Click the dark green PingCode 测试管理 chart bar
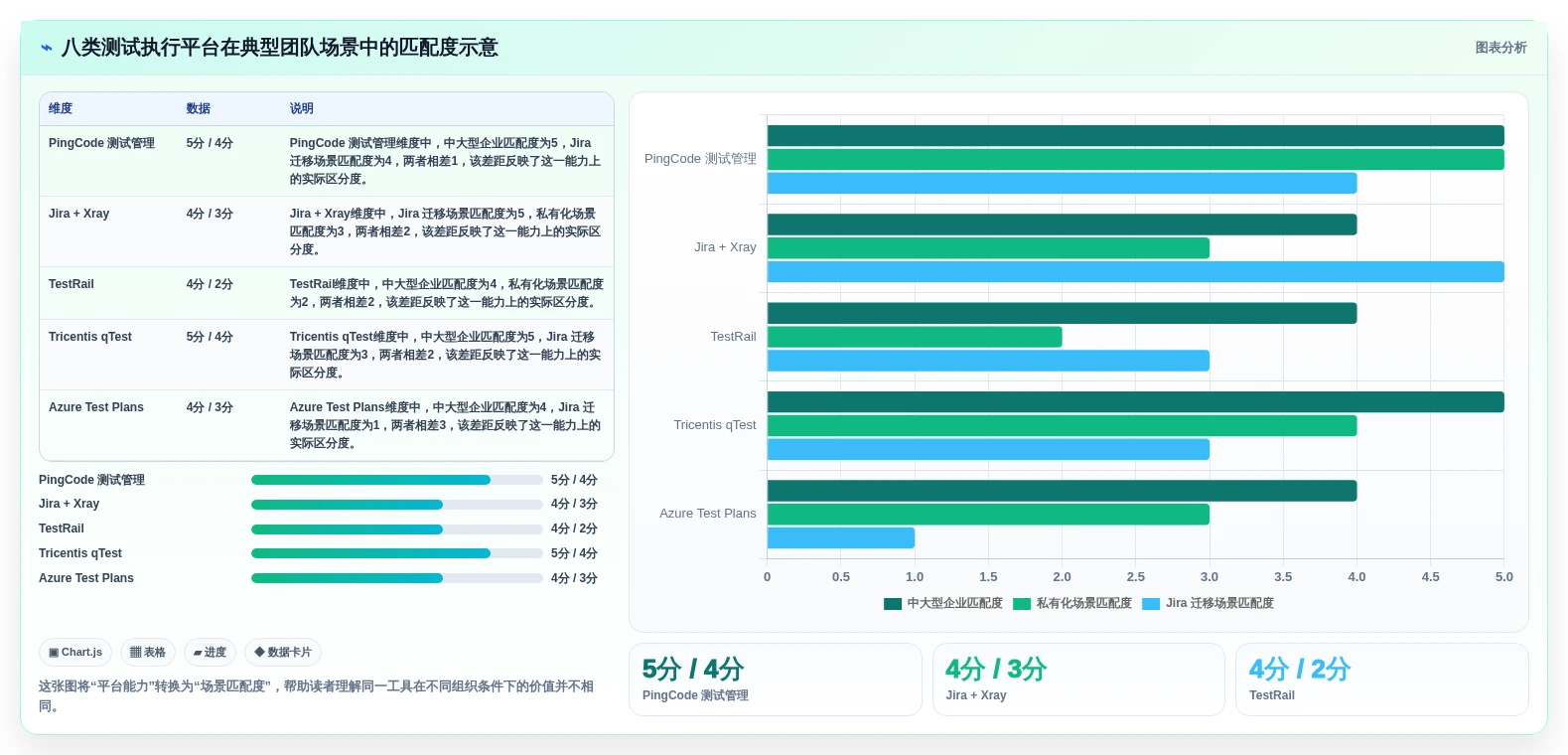This screenshot has height=755, width=1568. (1135, 136)
